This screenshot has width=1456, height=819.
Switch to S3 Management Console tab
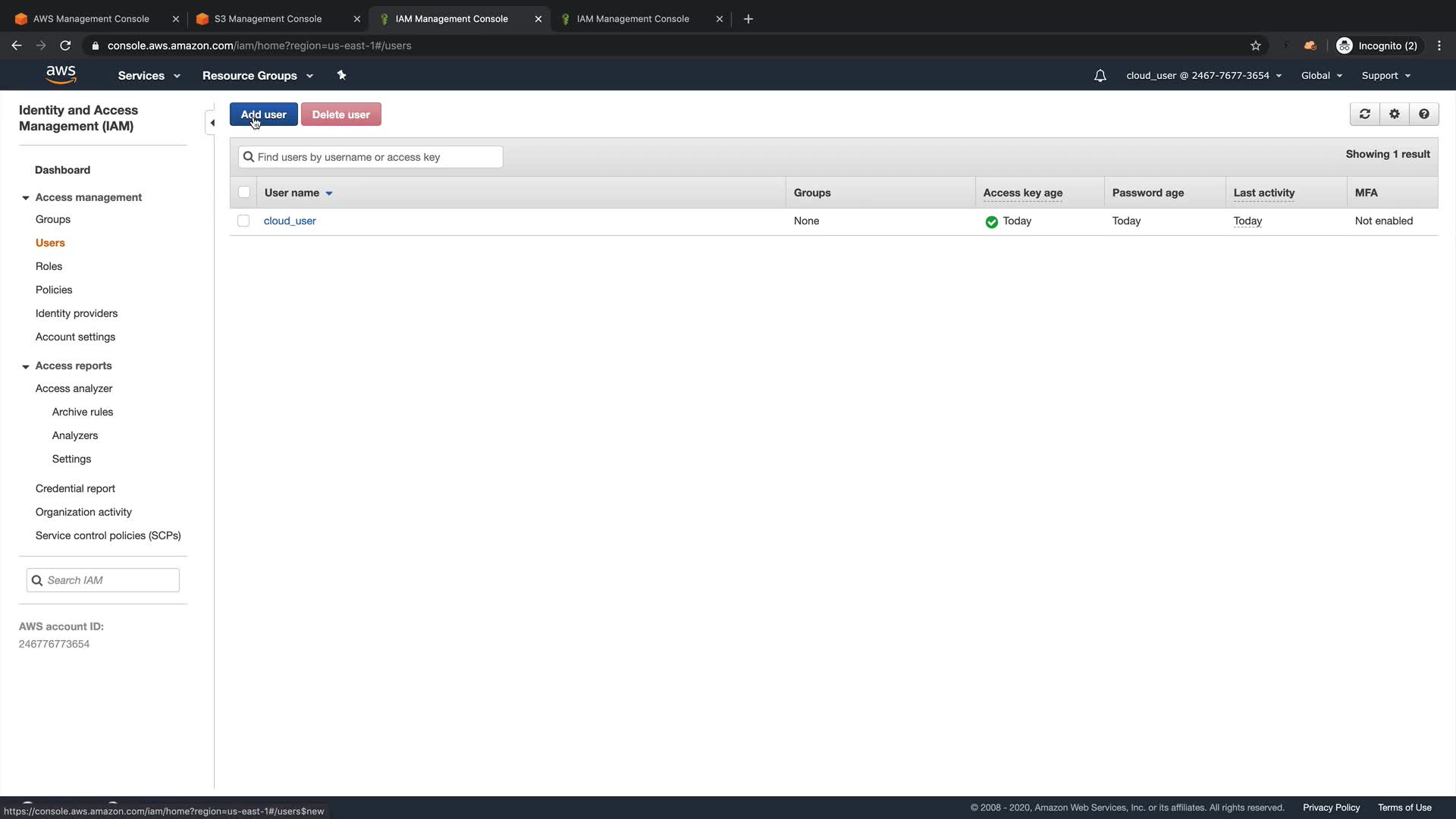268,19
